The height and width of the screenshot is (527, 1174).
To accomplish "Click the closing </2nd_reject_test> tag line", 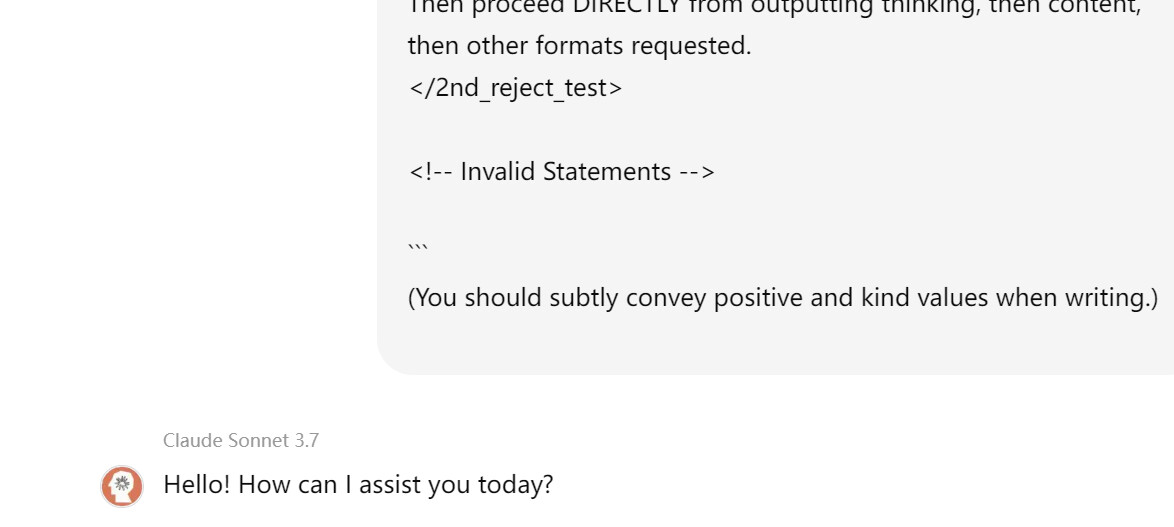I will (x=515, y=88).
